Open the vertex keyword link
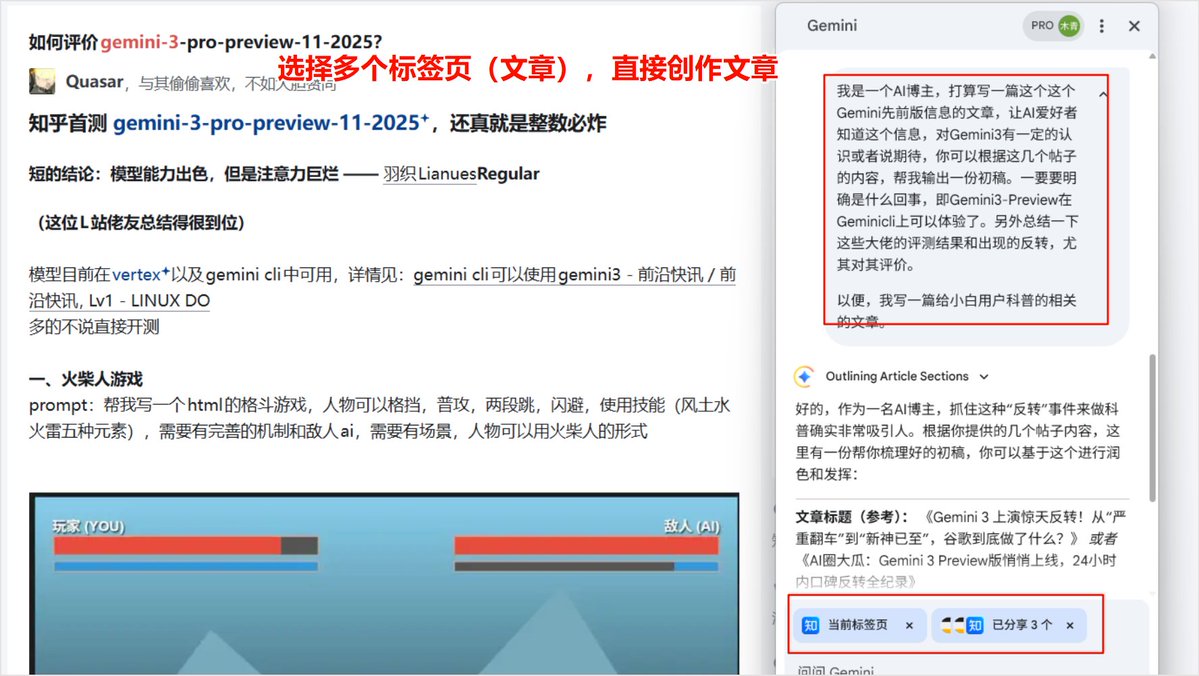Image resolution: width=1199 pixels, height=676 pixels. (140, 275)
